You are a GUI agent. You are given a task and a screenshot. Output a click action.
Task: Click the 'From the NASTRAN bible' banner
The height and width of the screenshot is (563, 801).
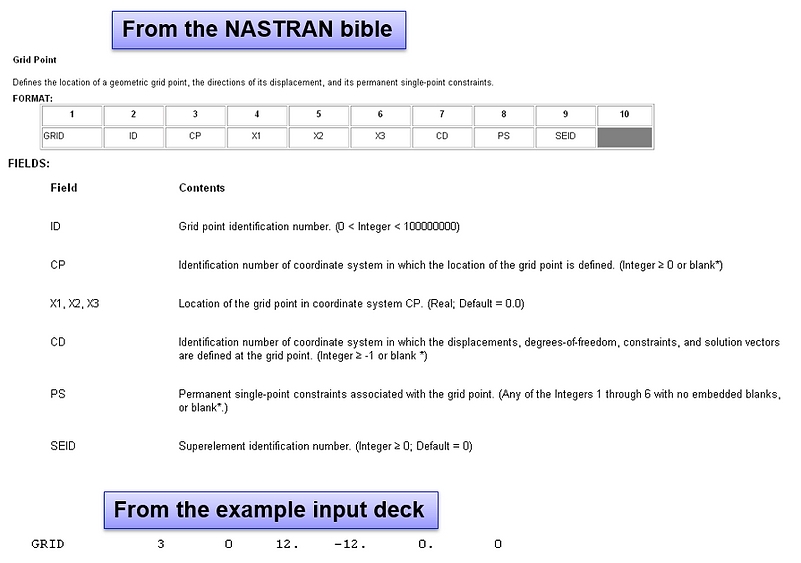pos(259,30)
